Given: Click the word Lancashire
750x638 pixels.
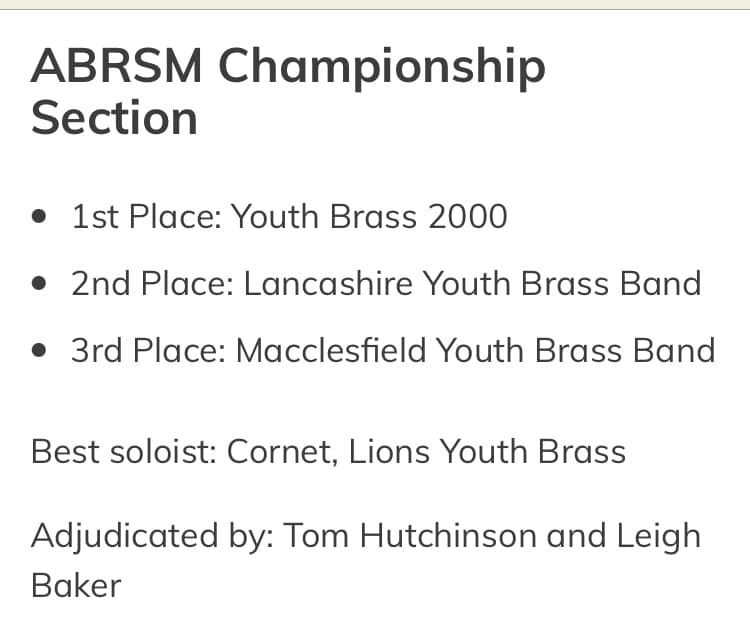Looking at the screenshot, I should [x=328, y=284].
